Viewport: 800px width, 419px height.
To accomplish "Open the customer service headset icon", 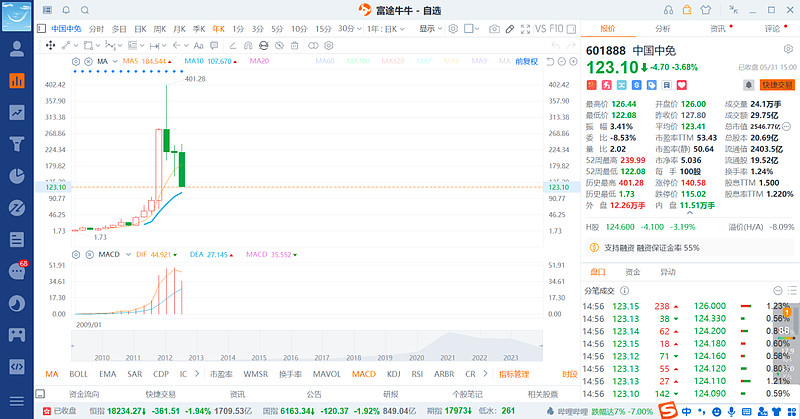I will (668, 10).
